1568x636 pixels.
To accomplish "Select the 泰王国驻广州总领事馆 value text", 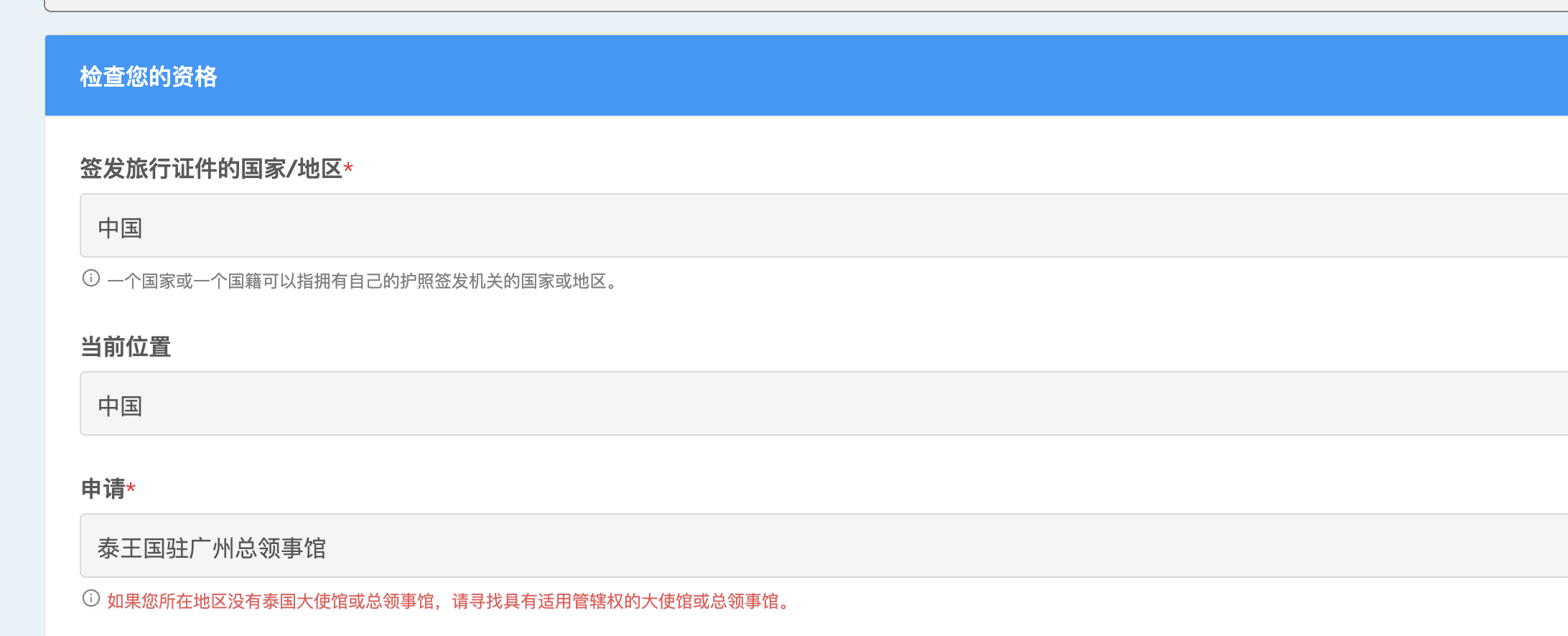I will [212, 548].
